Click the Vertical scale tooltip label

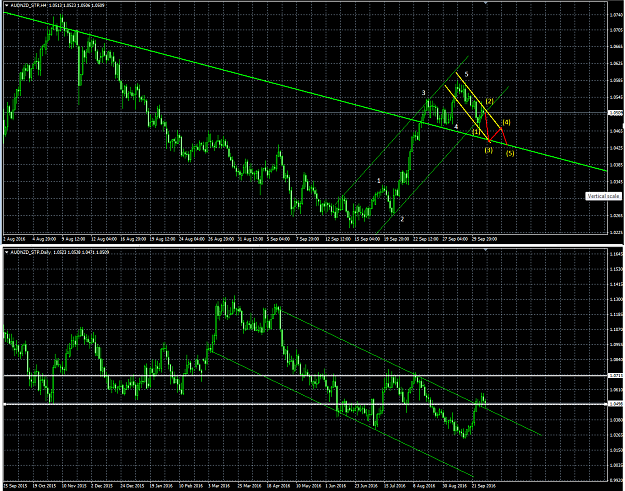(x=603, y=196)
